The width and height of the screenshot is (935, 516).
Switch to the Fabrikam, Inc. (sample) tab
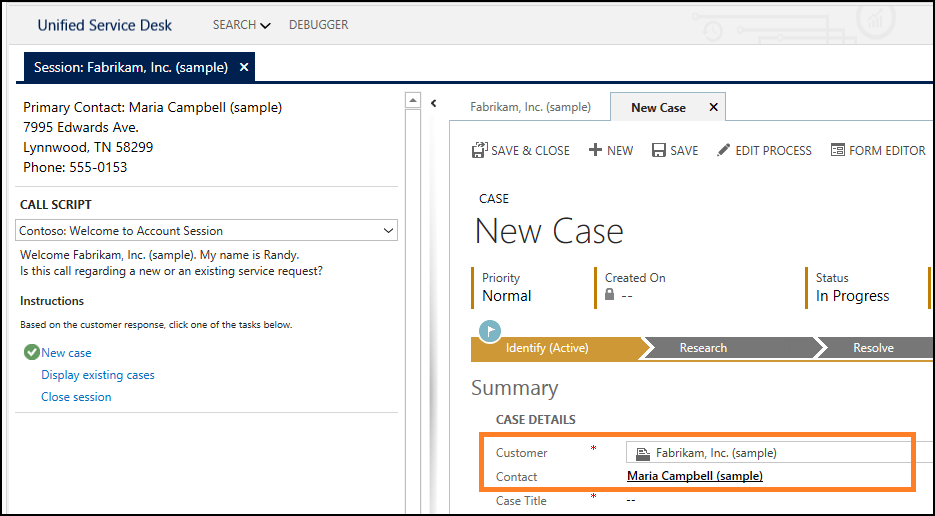[530, 107]
